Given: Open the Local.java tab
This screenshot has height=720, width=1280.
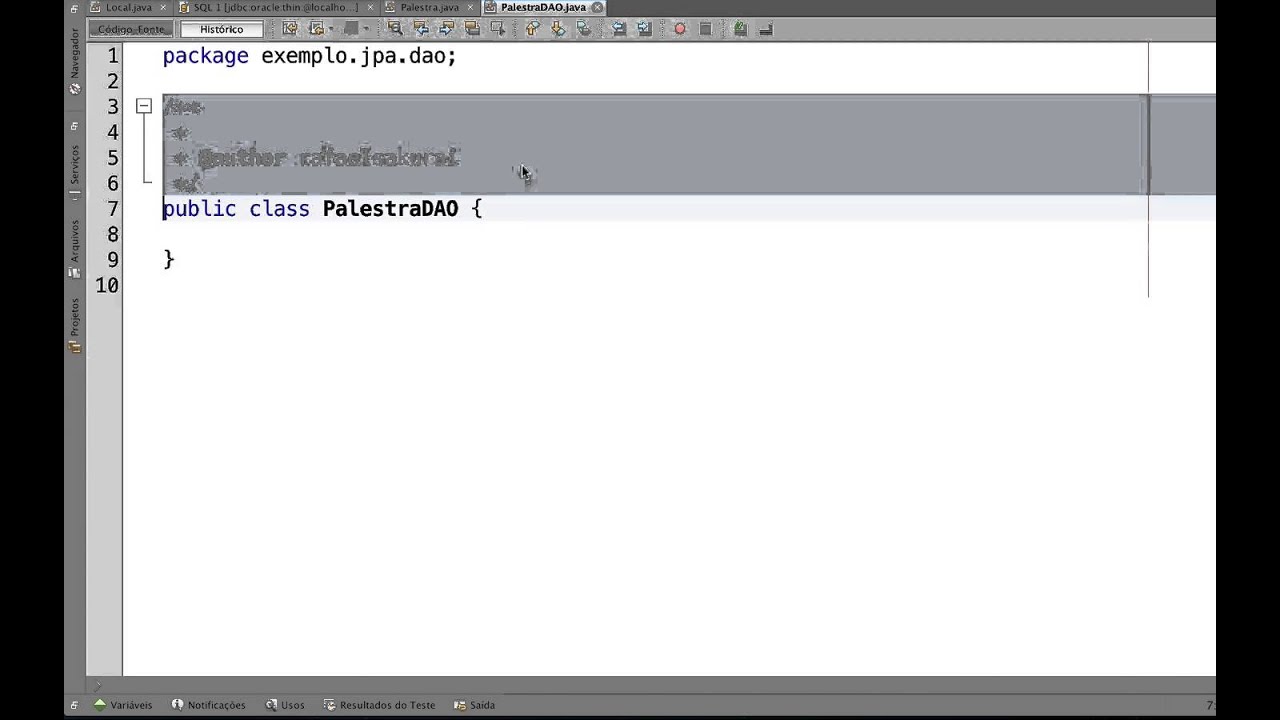Looking at the screenshot, I should click(129, 7).
